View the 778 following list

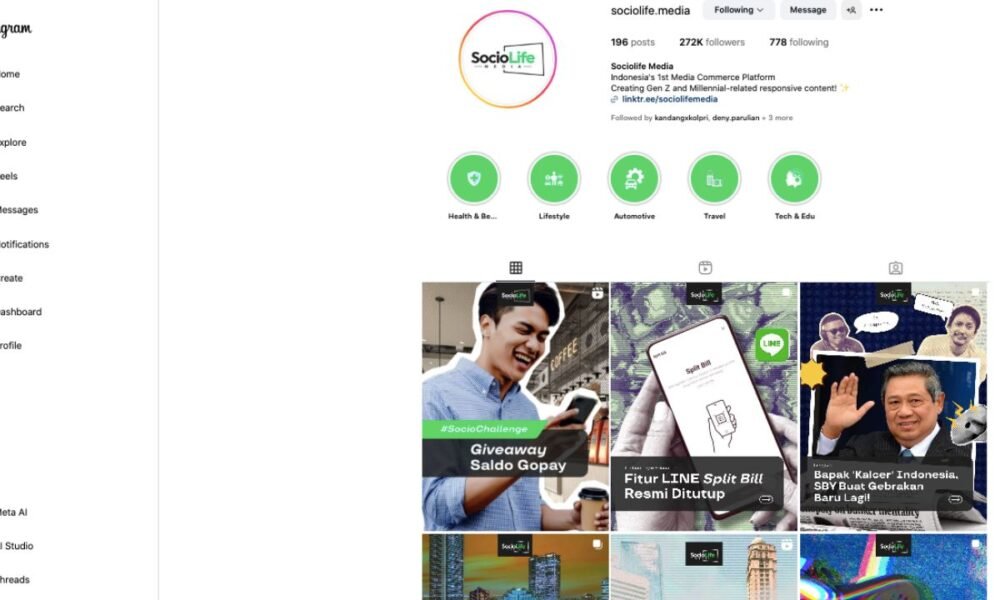(798, 42)
